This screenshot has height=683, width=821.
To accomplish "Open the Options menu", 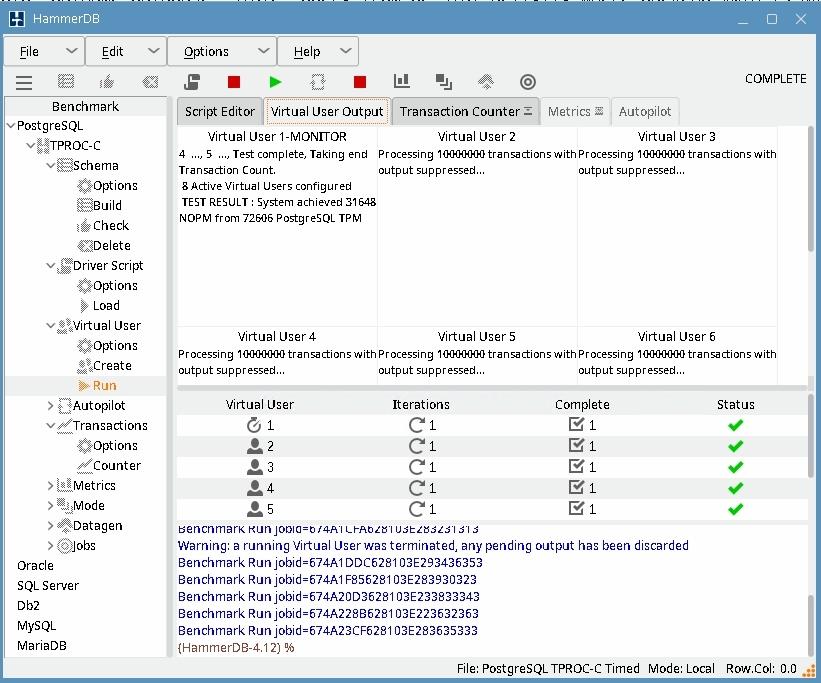I will pos(221,52).
